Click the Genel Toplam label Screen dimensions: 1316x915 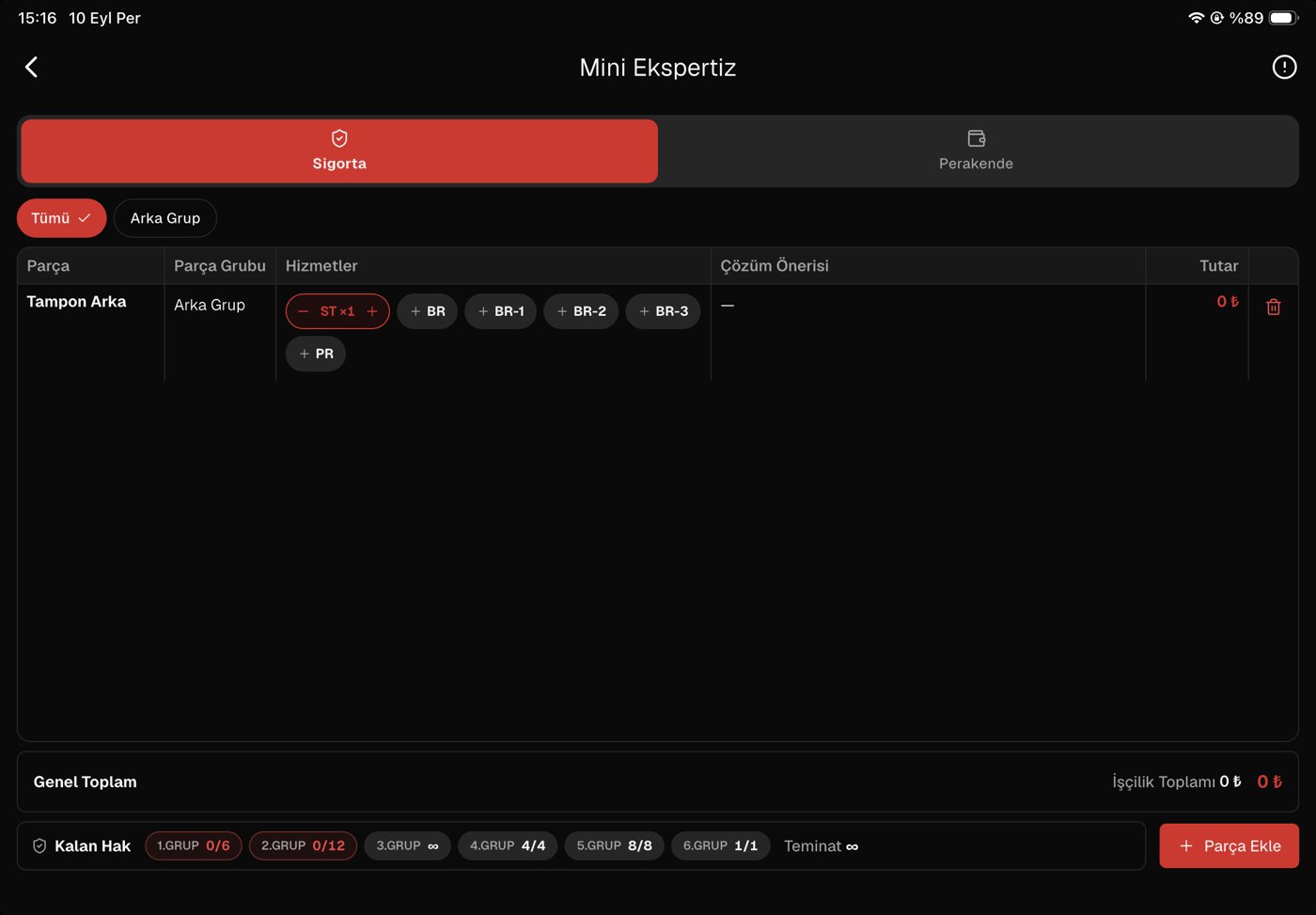(x=86, y=781)
